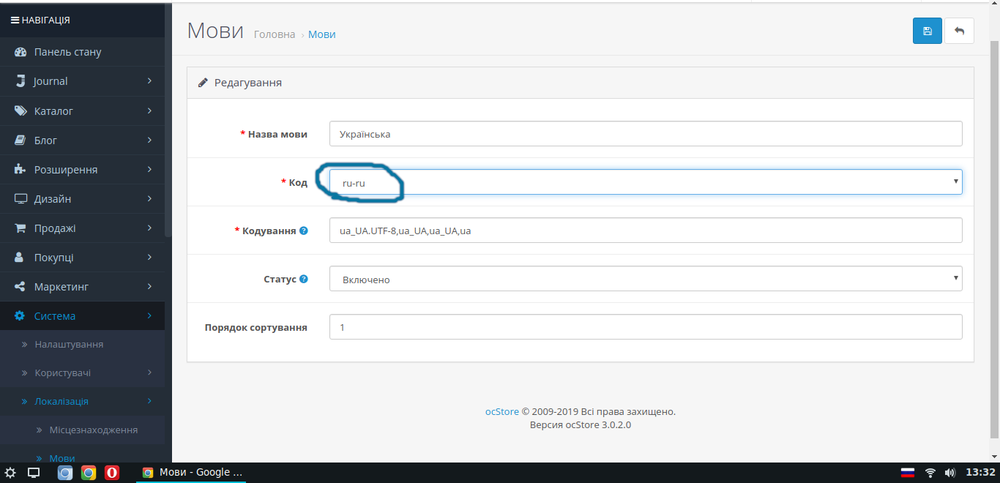Open the taskbar settings gear icon
Viewport: 1000px width, 483px height.
(x=10, y=473)
